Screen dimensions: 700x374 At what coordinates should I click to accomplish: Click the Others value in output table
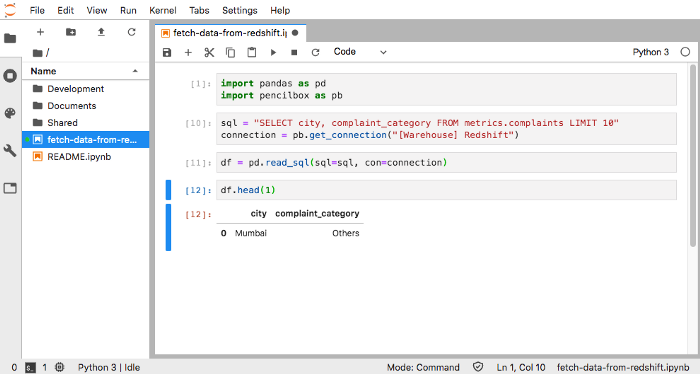click(x=346, y=233)
